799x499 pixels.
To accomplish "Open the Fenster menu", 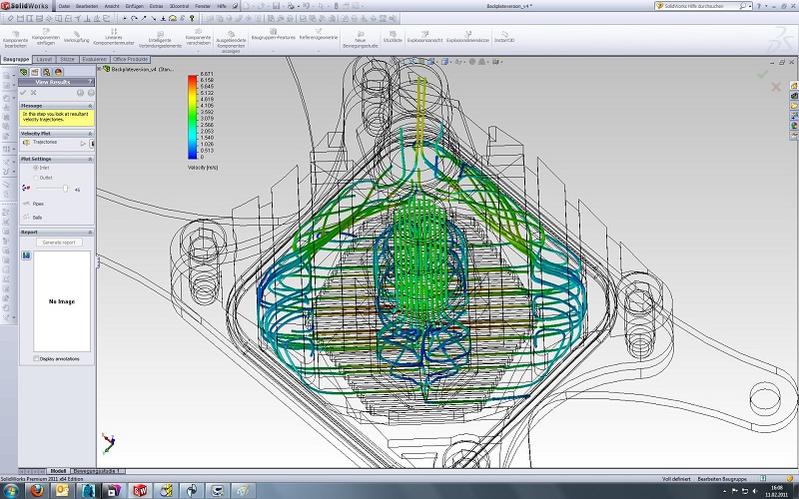I will point(203,6).
